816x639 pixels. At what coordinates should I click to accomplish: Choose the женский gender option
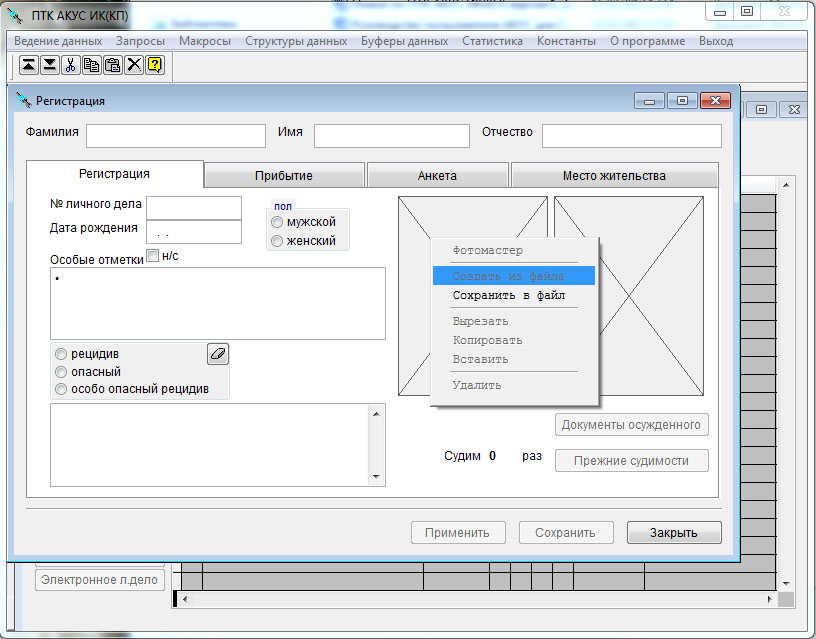click(277, 241)
